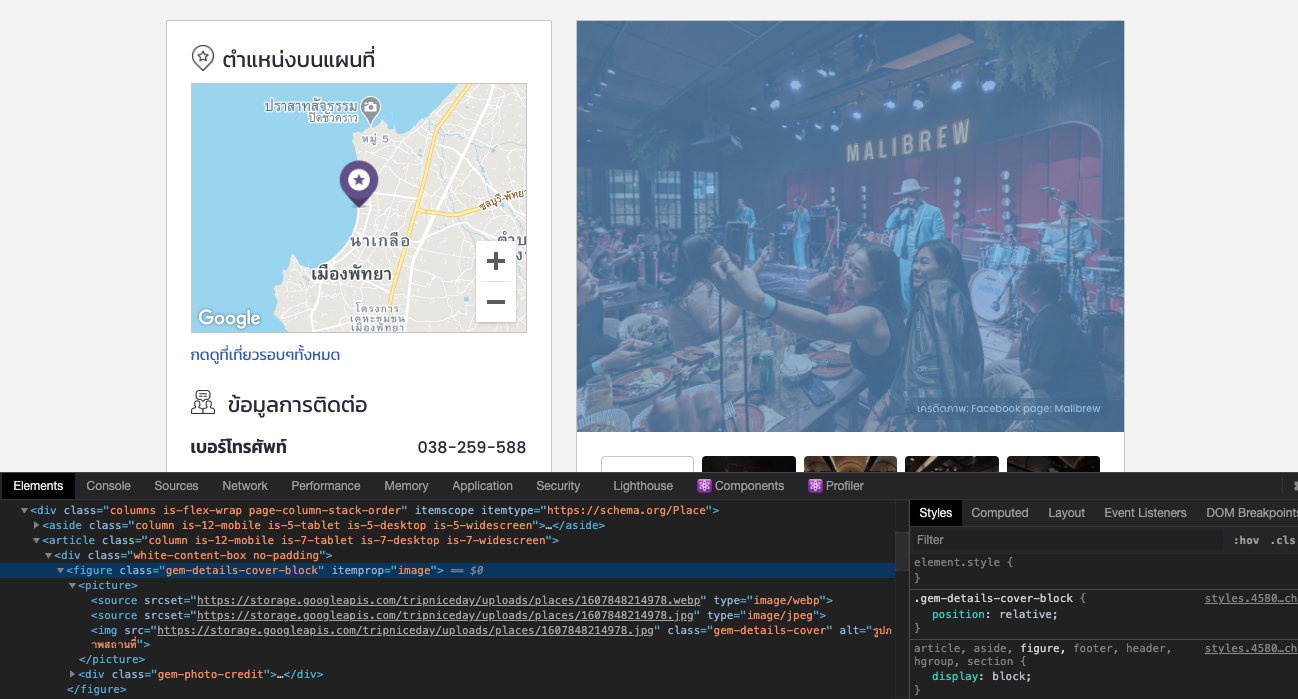Switch to the Computed pane tab

coord(1000,513)
